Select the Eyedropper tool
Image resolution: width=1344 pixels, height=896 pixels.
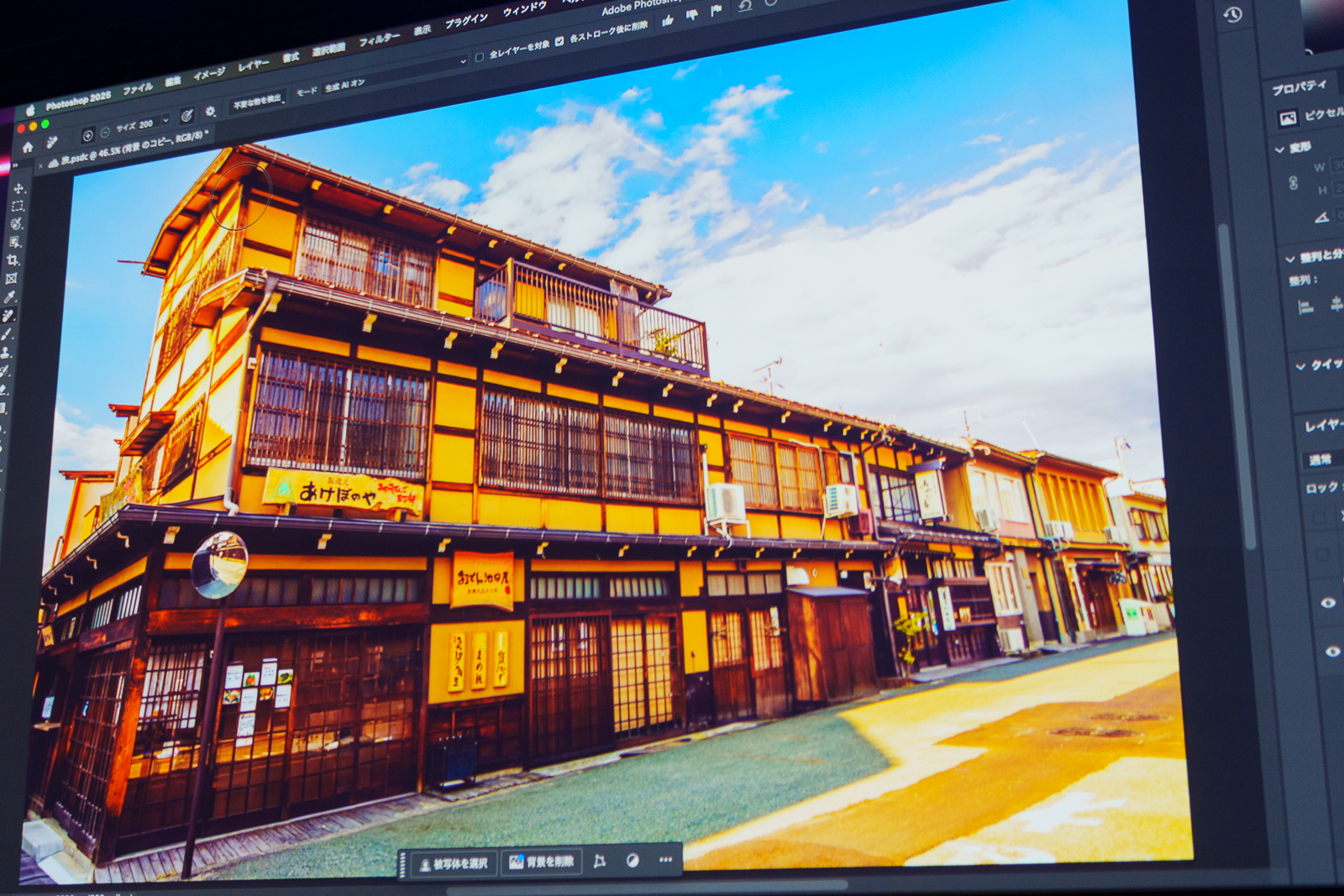pos(10,297)
